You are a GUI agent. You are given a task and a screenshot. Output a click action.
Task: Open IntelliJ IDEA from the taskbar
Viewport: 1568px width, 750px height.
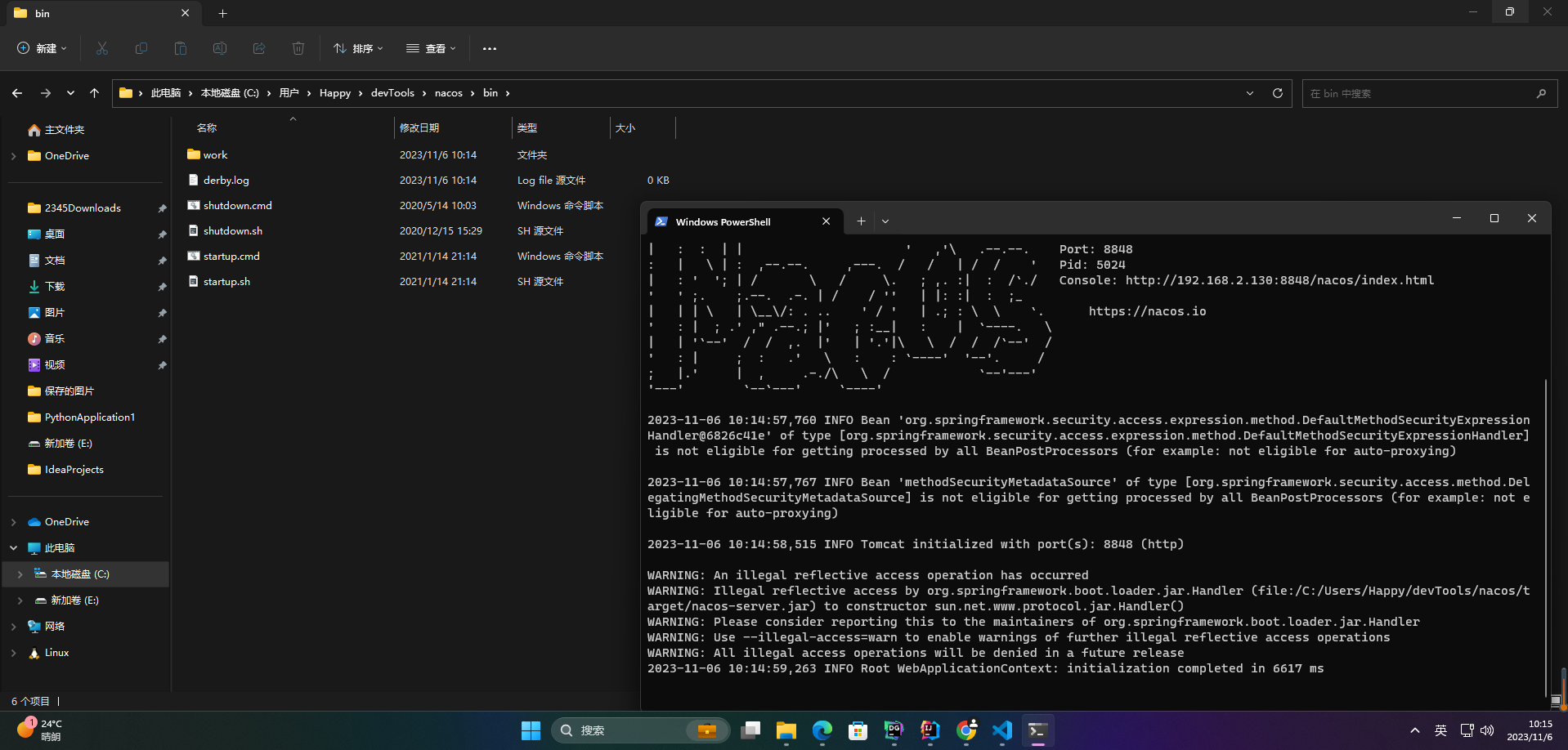pos(930,730)
